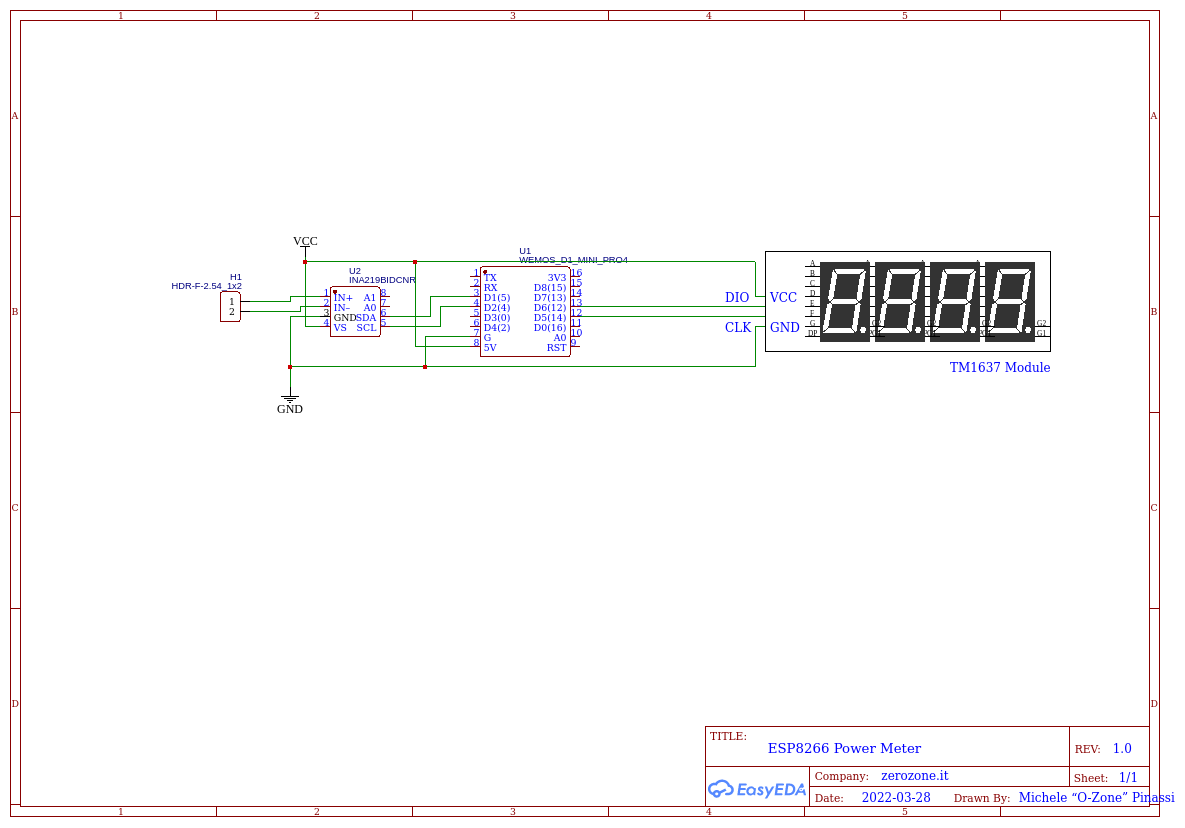The width and height of the screenshot is (1185, 828).
Task: Select the VCC power symbol above the INA219
Action: (x=305, y=245)
